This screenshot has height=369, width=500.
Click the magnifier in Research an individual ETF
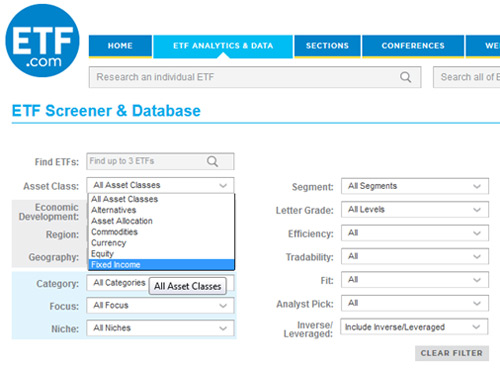(x=405, y=77)
